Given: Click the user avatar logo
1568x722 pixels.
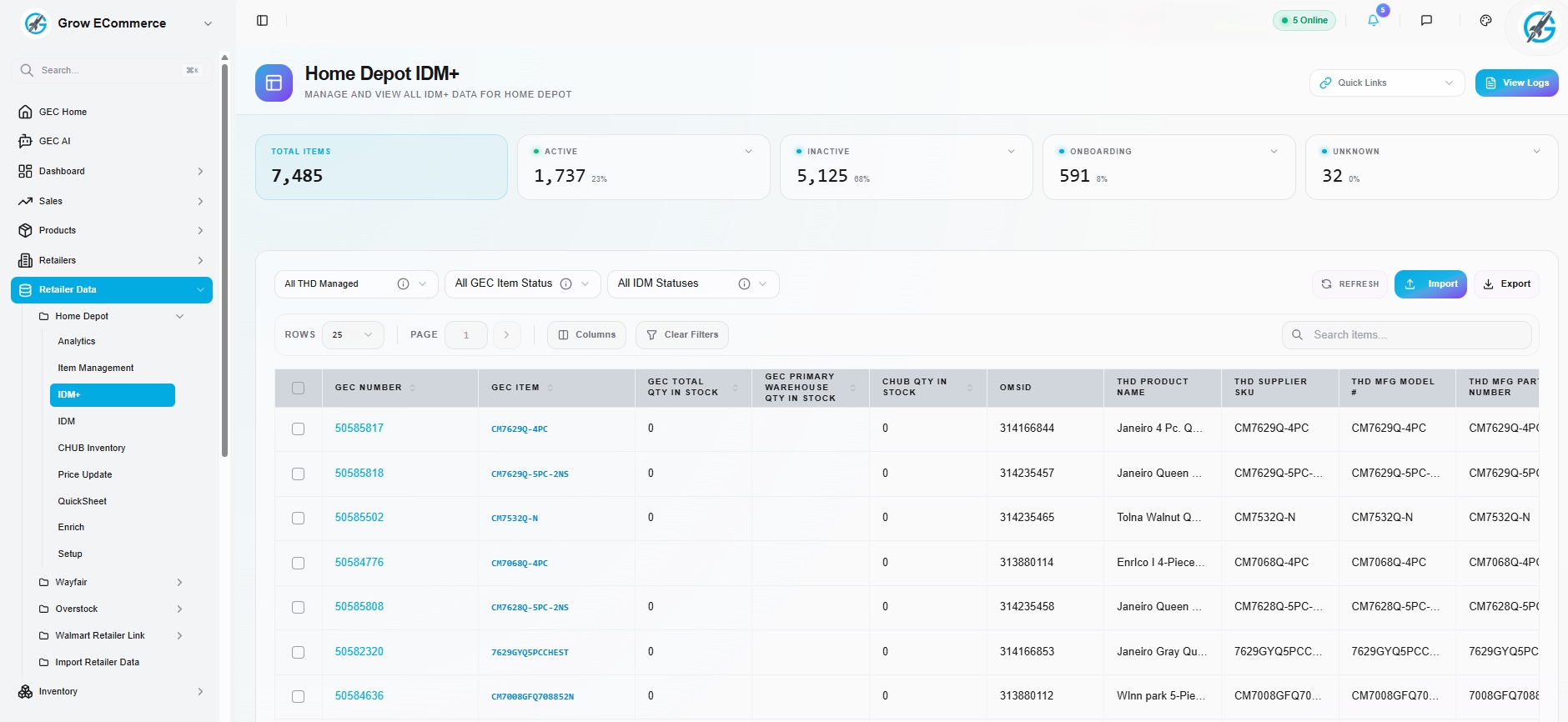Looking at the screenshot, I should click(1539, 27).
